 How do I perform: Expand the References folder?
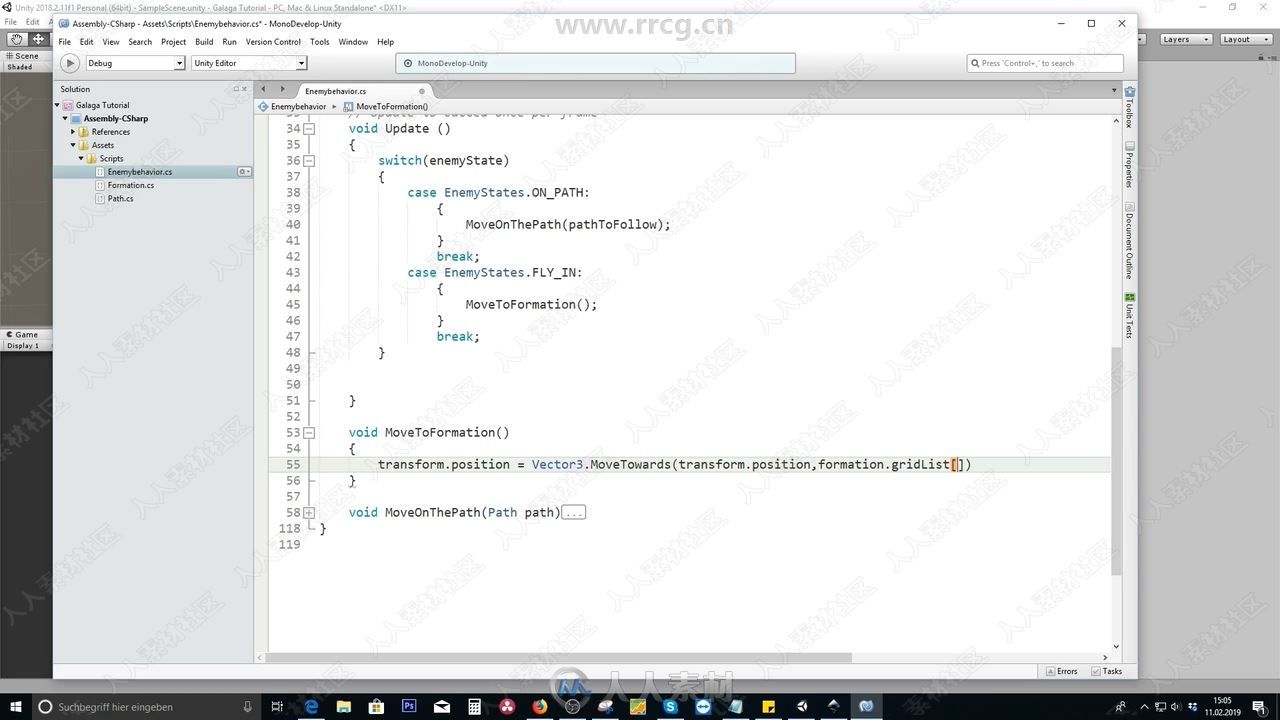click(73, 132)
